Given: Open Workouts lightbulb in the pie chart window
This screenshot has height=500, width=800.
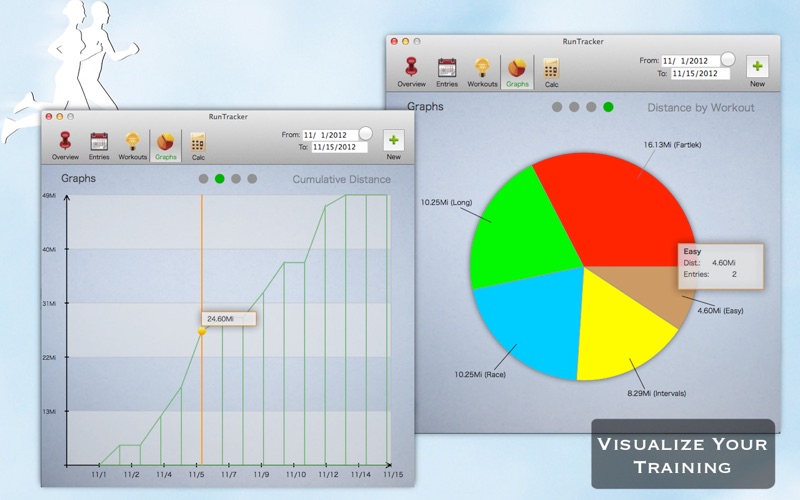Looking at the screenshot, I should (482, 72).
